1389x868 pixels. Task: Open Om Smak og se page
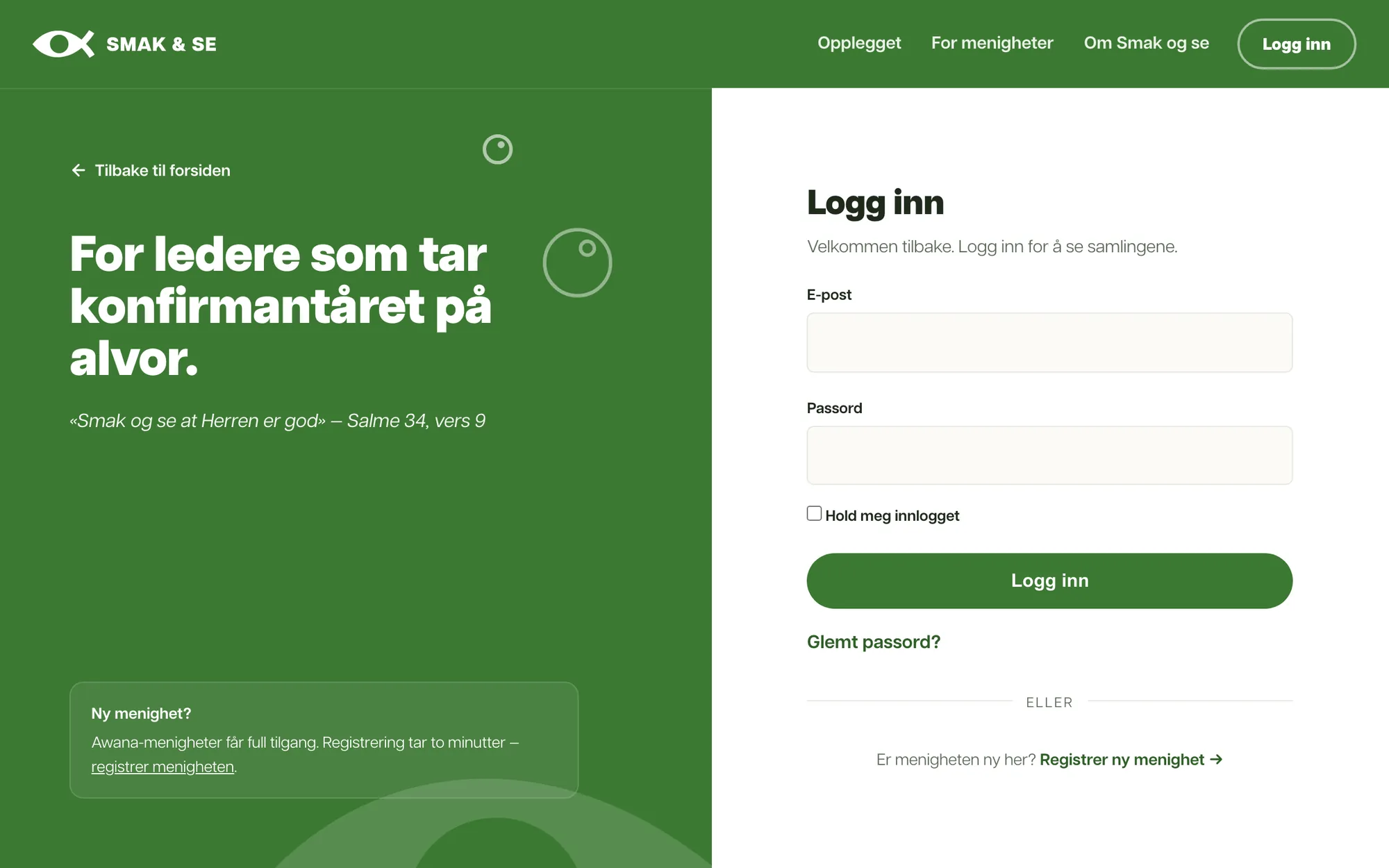coord(1146,43)
